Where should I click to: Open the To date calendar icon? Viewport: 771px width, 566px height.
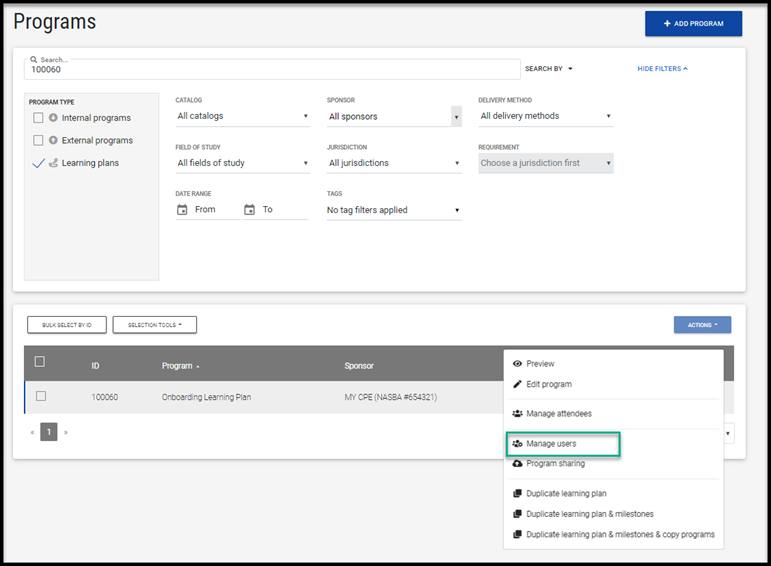pos(249,210)
